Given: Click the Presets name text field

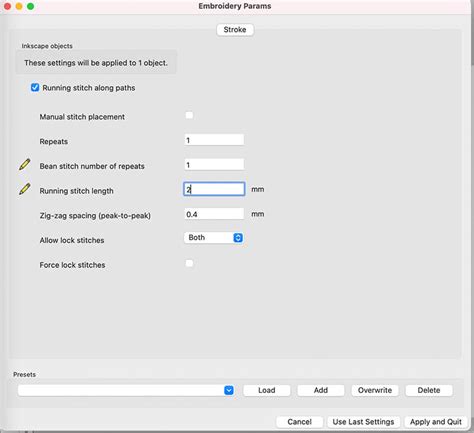Looking at the screenshot, I should coord(121,390).
